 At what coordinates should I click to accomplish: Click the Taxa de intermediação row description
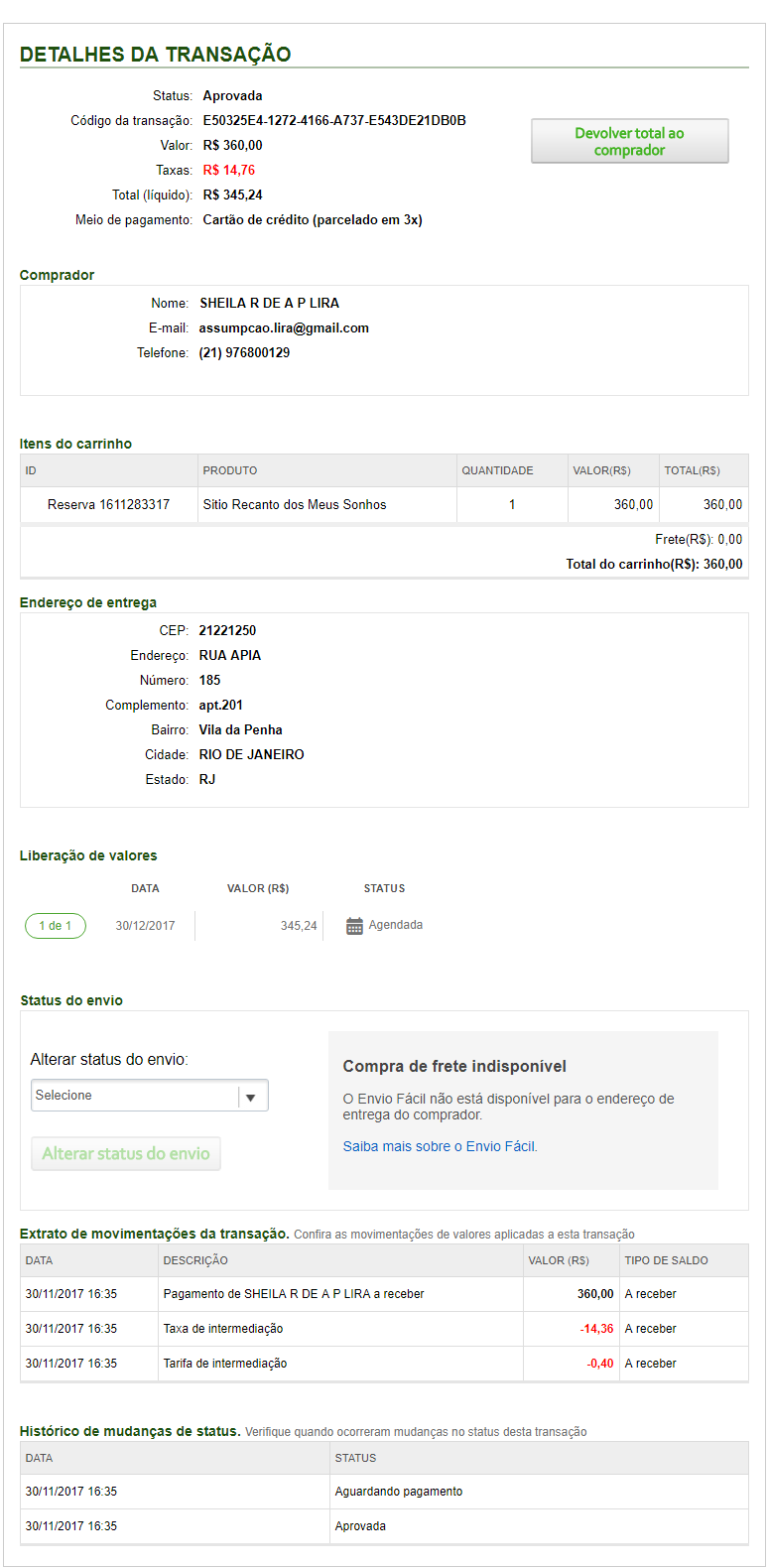(223, 1329)
